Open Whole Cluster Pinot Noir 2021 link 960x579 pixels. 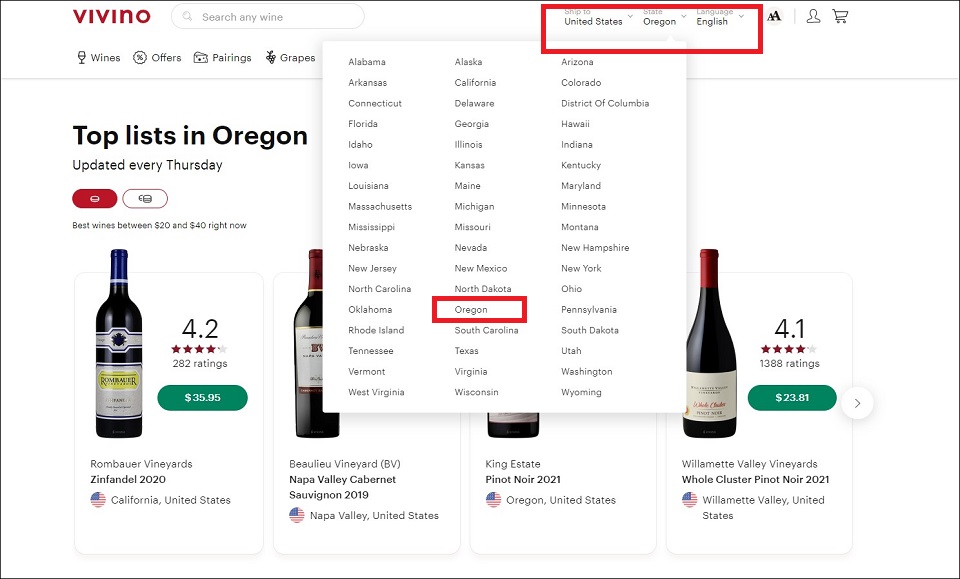click(756, 479)
